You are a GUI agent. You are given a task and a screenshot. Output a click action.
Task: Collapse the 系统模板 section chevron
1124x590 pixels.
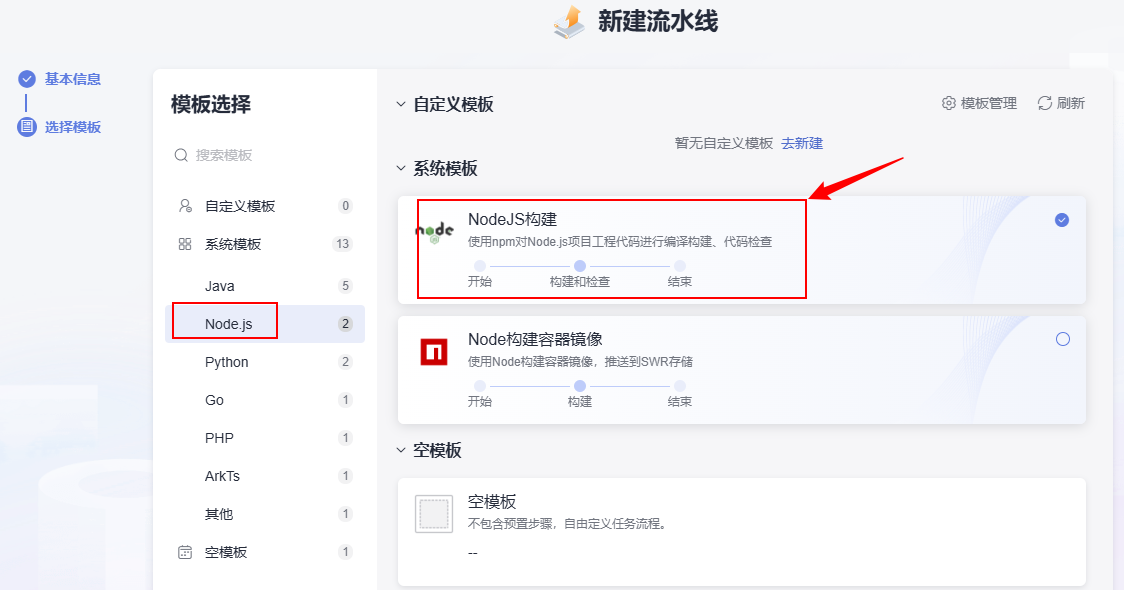tap(401, 168)
